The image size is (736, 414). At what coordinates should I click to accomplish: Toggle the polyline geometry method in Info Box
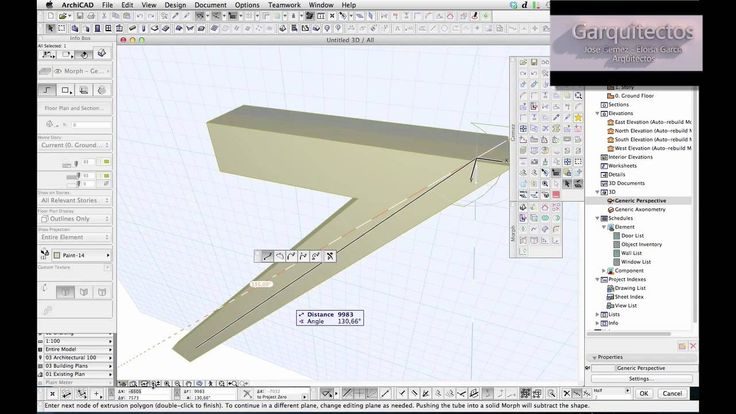[47, 90]
